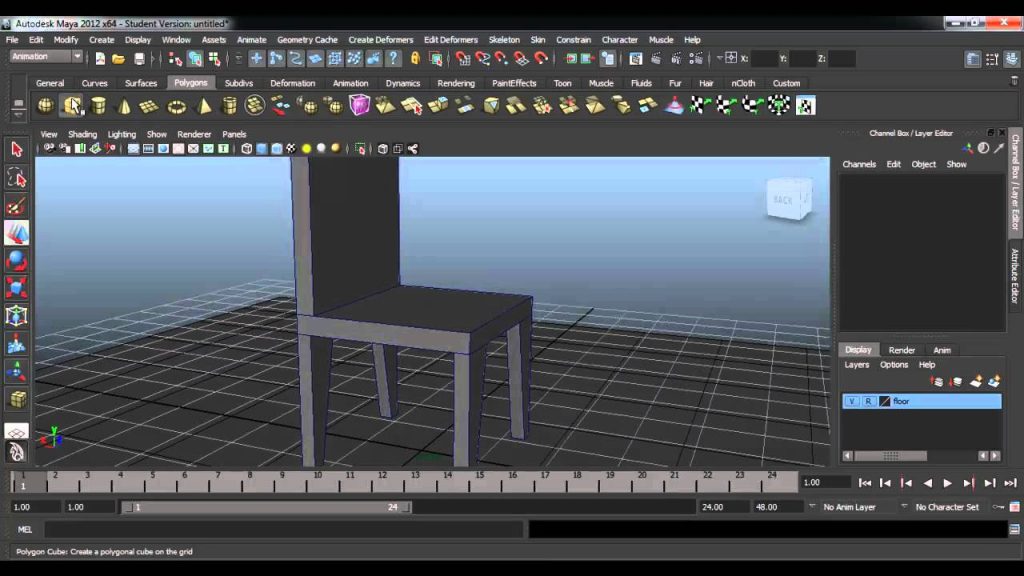Create a Polygon Cone from shelf
This screenshot has height=576, width=1024.
tap(124, 105)
